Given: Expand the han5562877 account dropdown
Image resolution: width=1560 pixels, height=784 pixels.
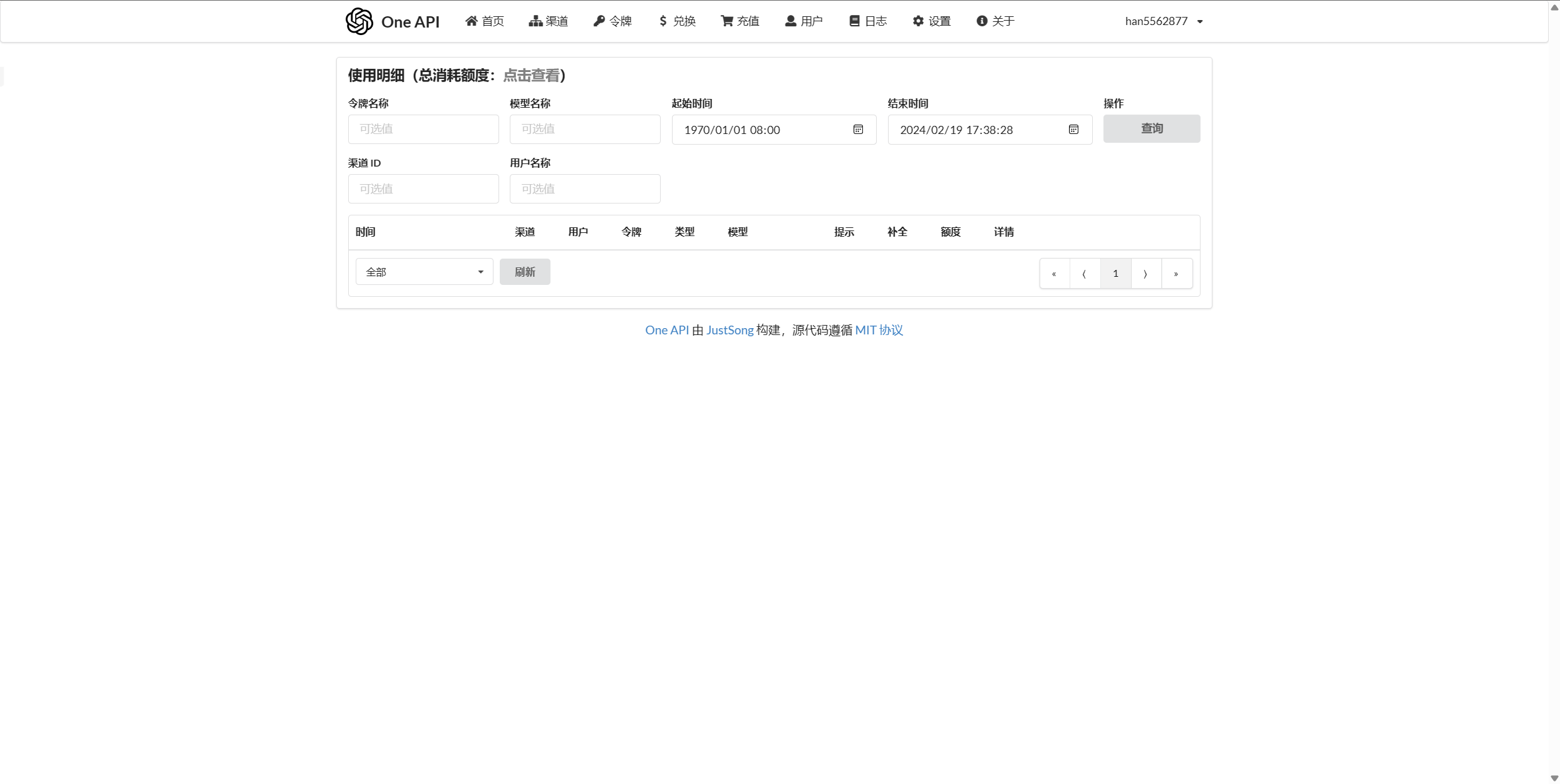Looking at the screenshot, I should click(x=1164, y=21).
